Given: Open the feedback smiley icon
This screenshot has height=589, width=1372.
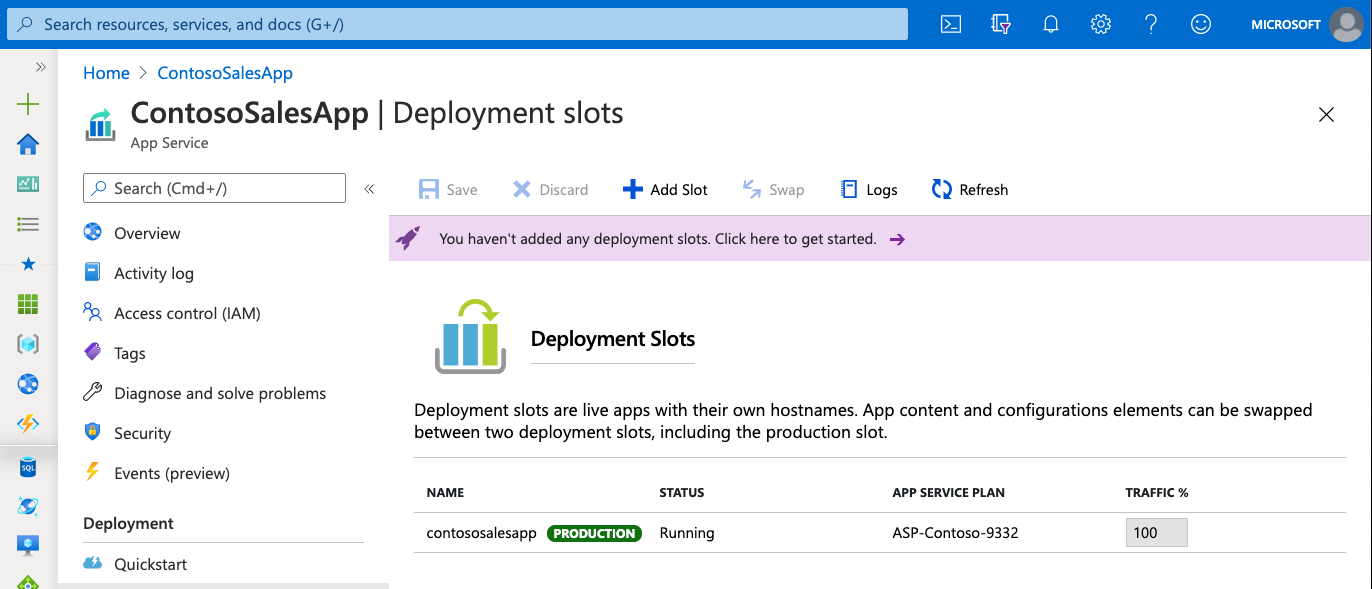Looking at the screenshot, I should pos(1201,24).
